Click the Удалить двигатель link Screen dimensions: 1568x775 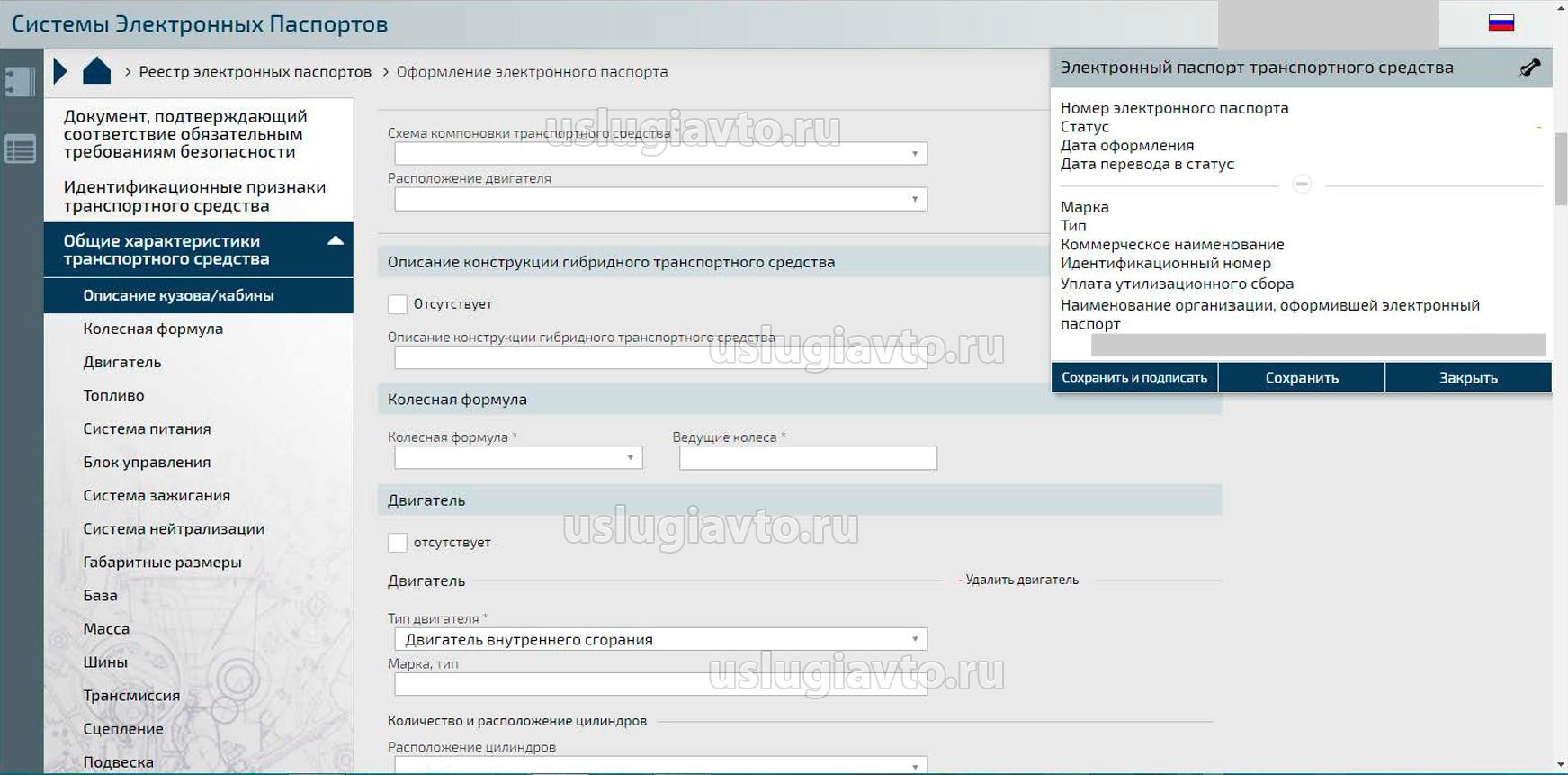coord(1021,581)
